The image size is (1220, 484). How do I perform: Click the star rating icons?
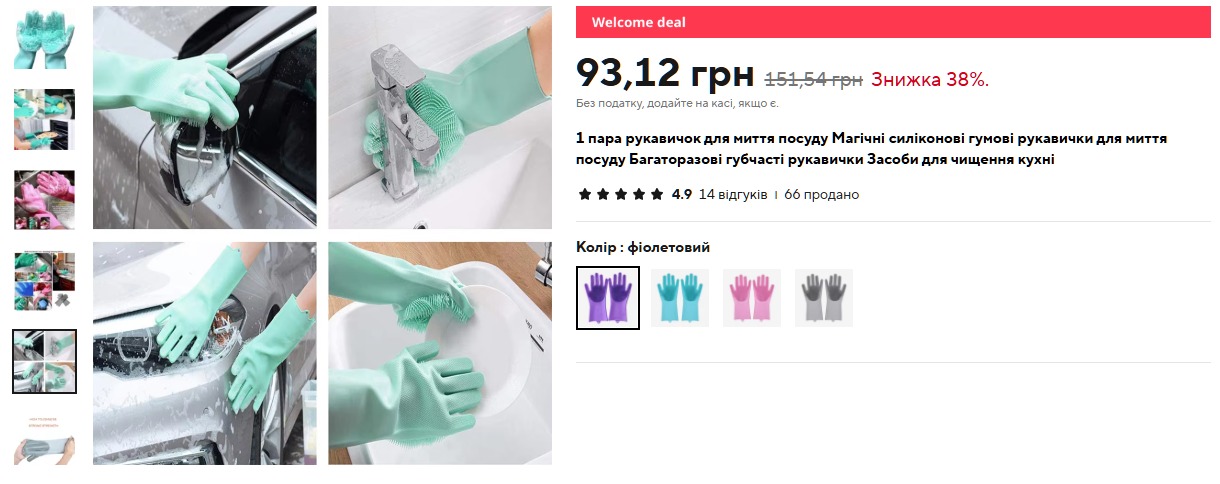620,194
